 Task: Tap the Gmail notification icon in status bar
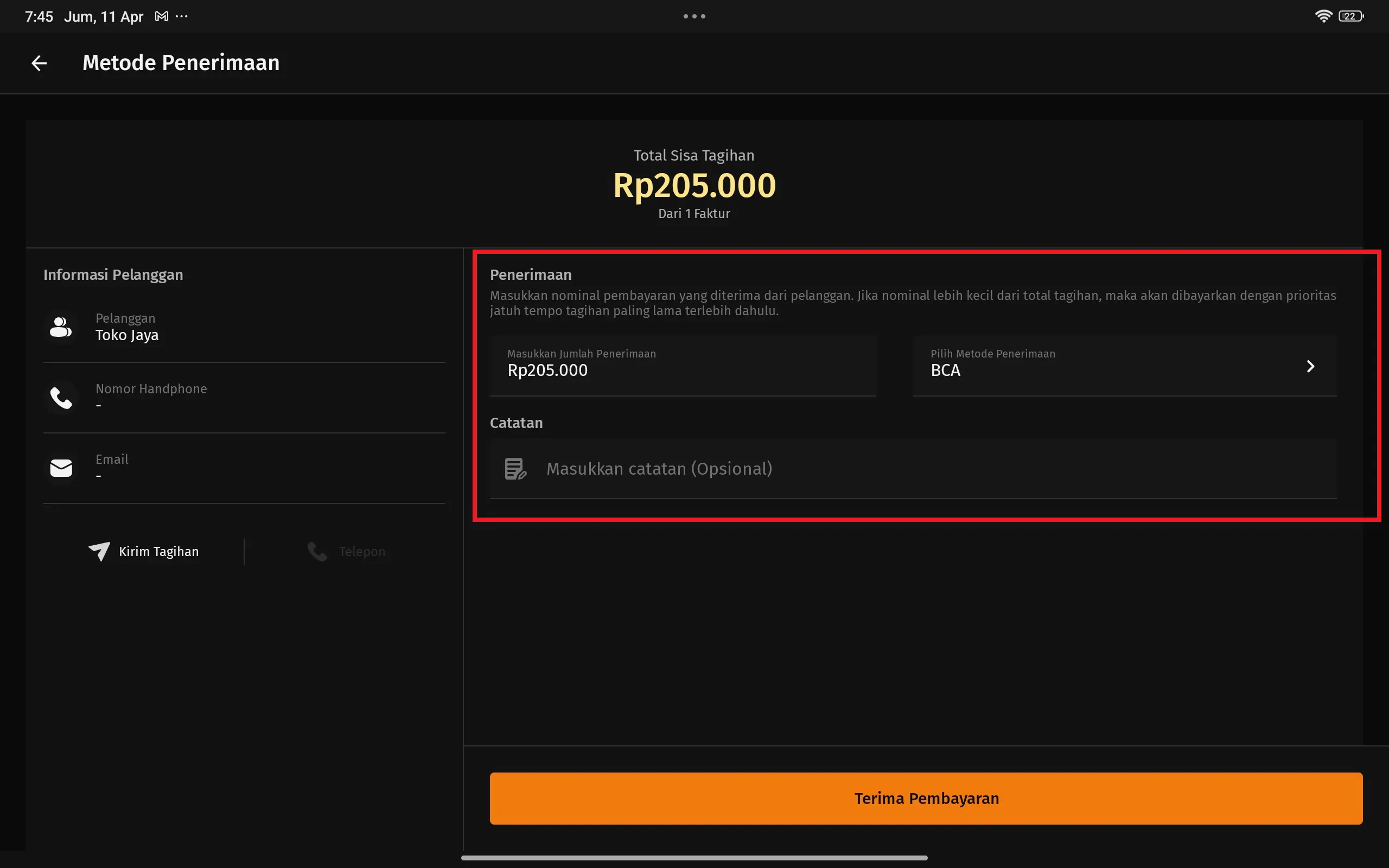coord(162,17)
